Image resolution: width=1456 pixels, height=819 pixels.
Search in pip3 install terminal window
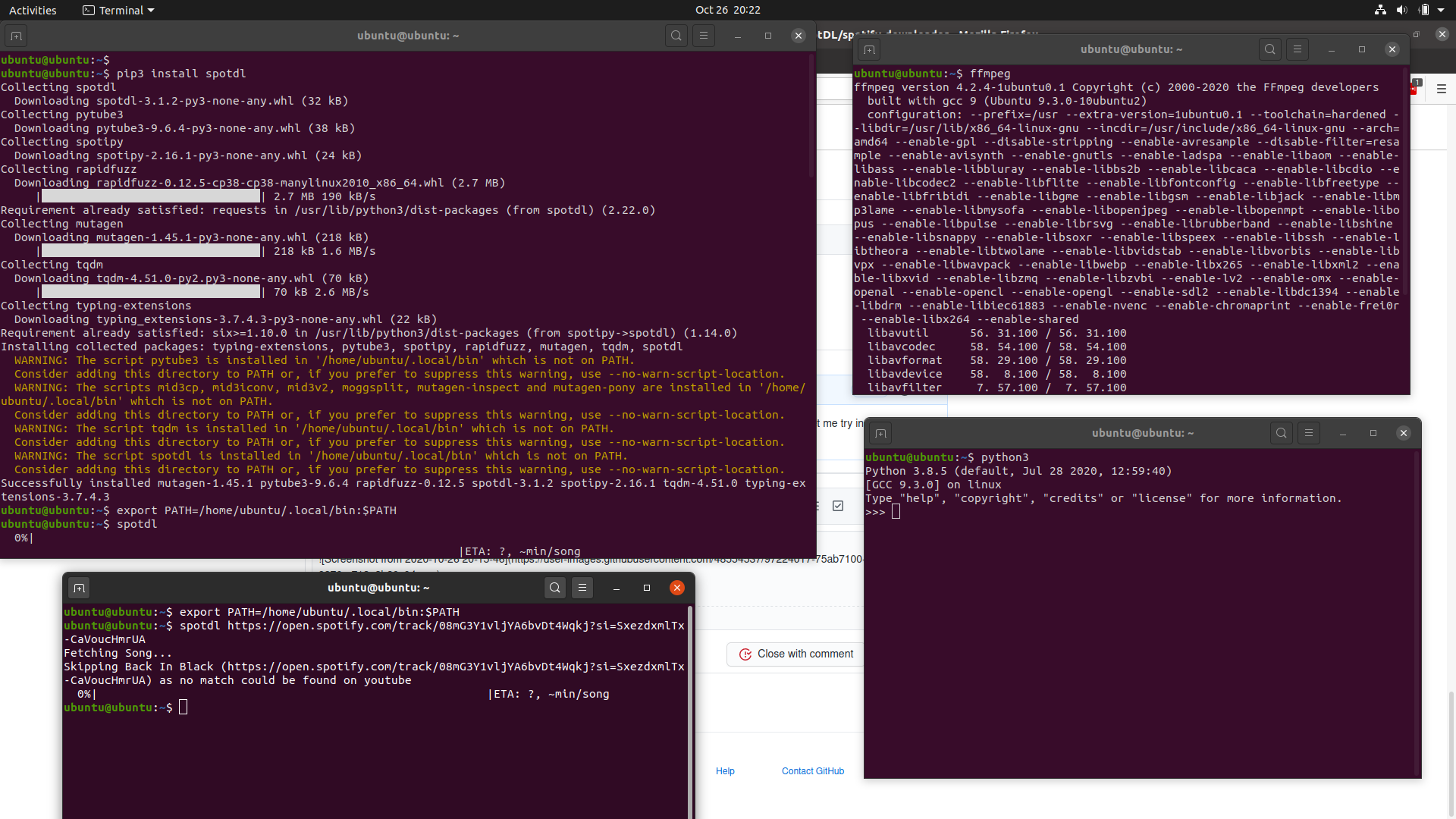point(676,36)
